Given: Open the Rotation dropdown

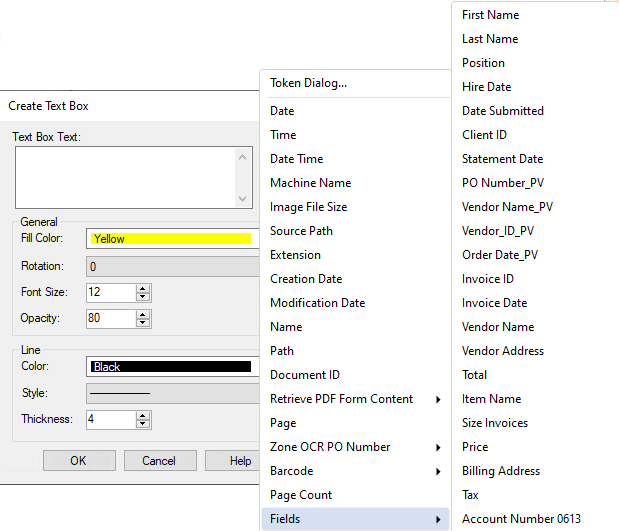Looking at the screenshot, I should 173,266.
